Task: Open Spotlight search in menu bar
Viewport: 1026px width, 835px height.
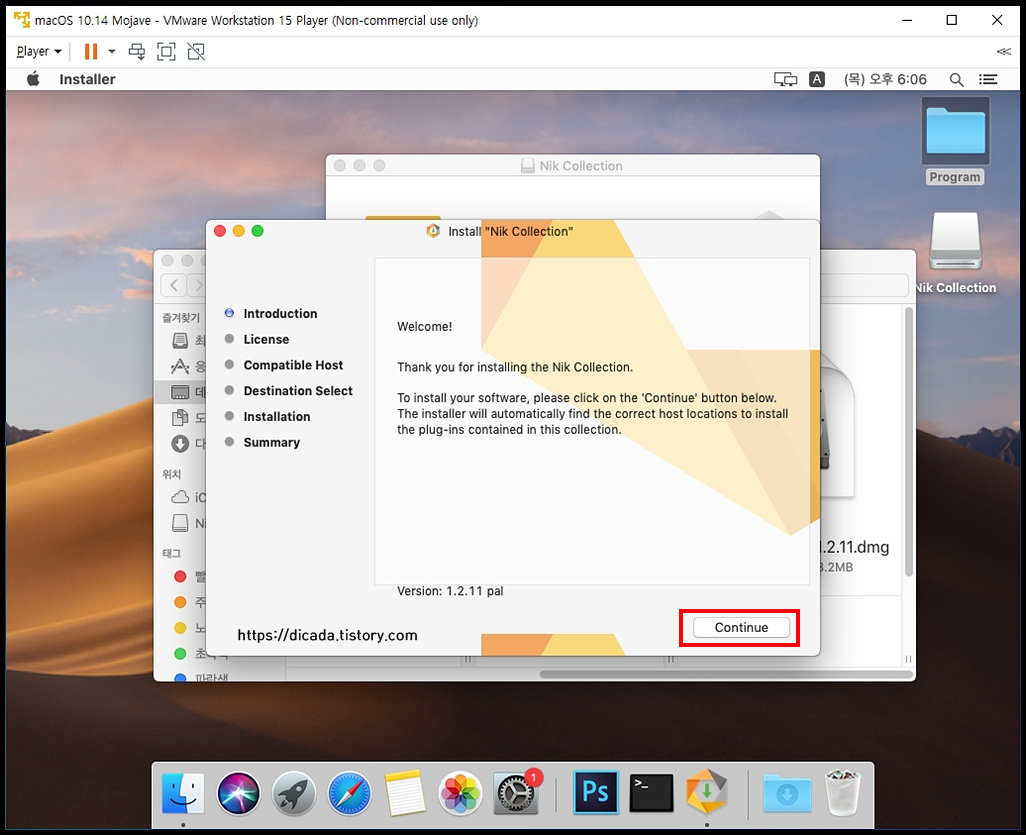Action: click(x=956, y=79)
